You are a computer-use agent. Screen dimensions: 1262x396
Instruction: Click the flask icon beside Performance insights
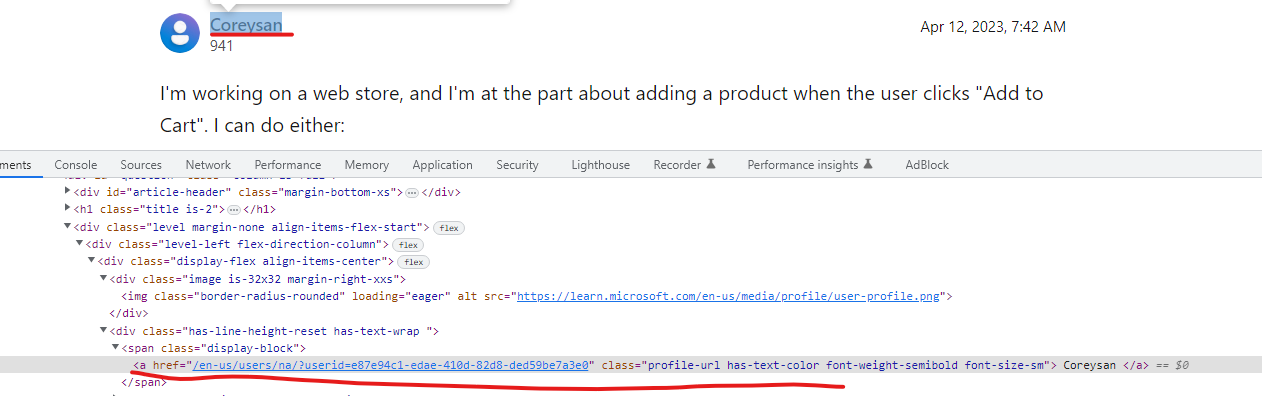click(x=869, y=164)
